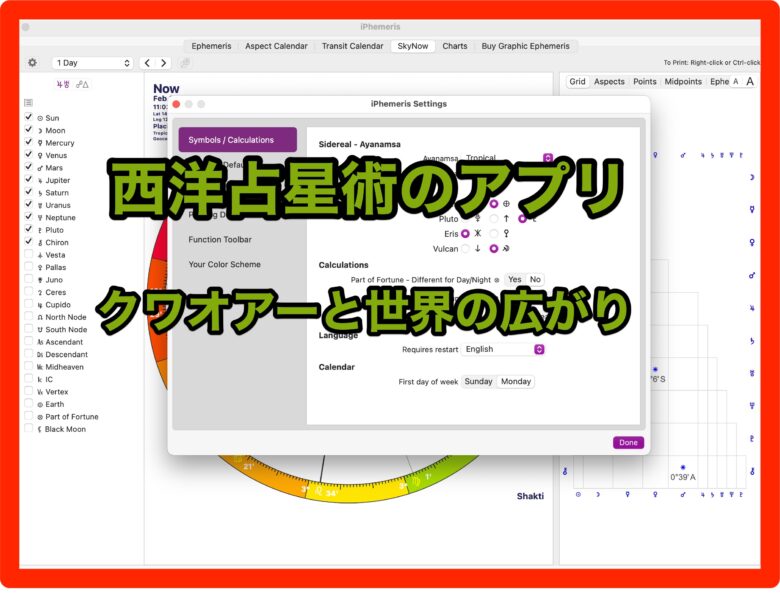Uncheck the Mercury checkbox
The image size is (780, 601).
pyautogui.click(x=29, y=142)
